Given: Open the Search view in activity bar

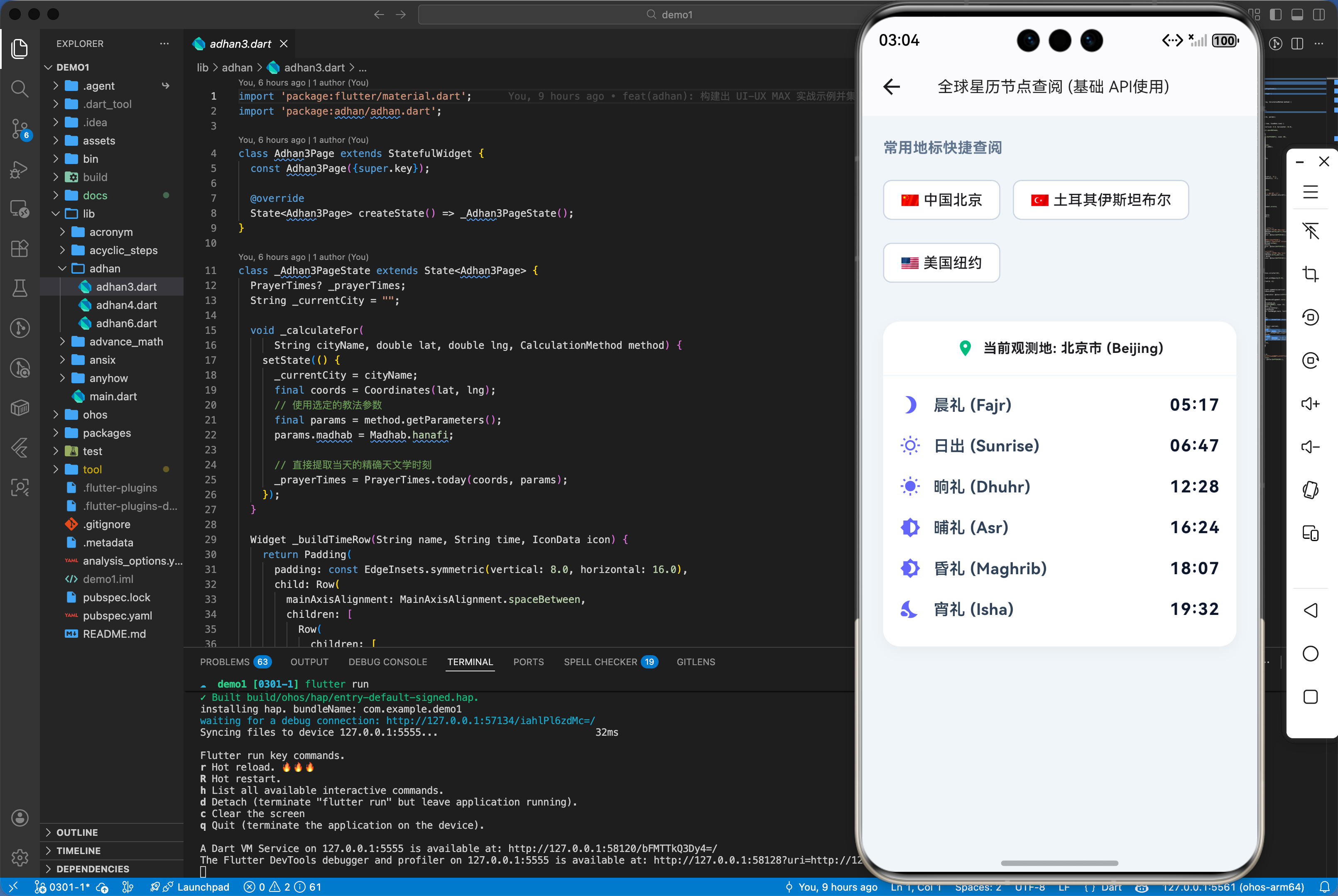Looking at the screenshot, I should 20,88.
